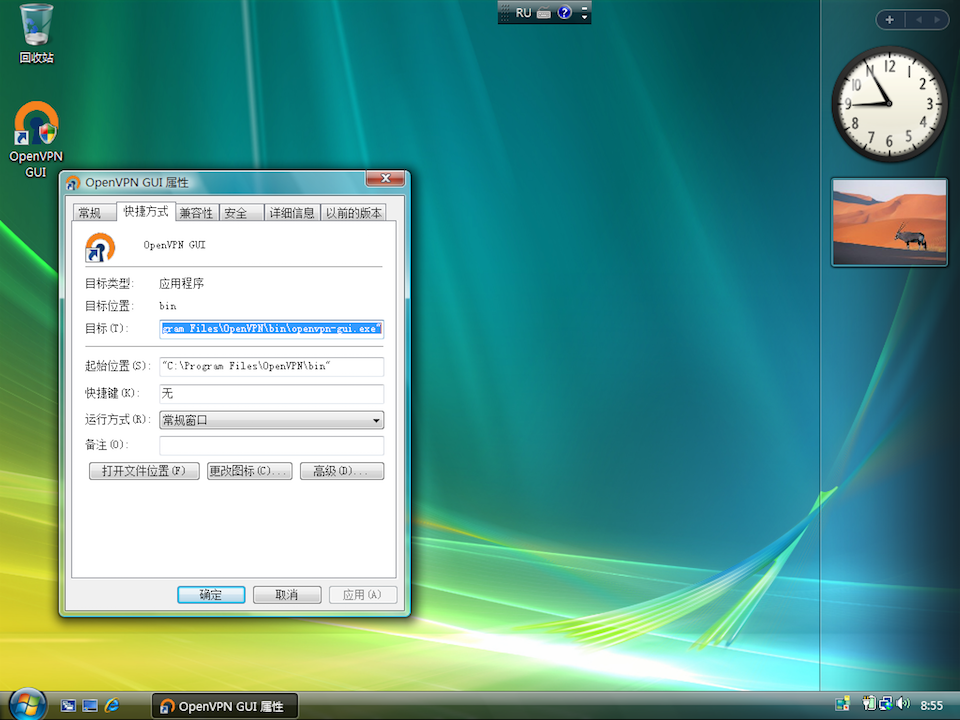This screenshot has width=960, height=720.
Task: Click the 快捷键(K) shortcut key field
Action: click(x=271, y=393)
